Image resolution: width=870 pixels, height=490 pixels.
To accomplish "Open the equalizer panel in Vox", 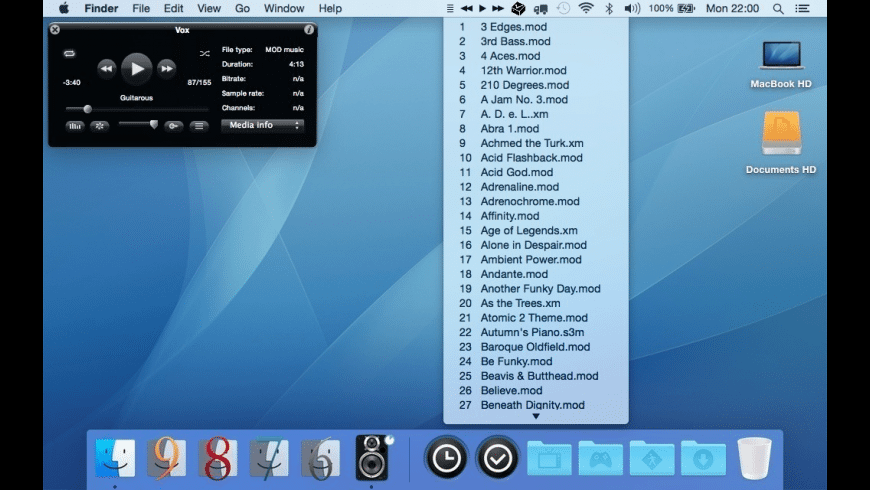I will click(75, 126).
